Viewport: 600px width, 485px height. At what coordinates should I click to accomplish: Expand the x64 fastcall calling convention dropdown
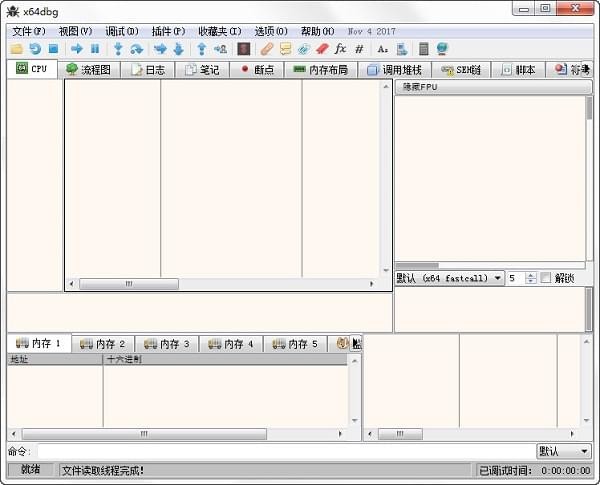coord(449,278)
